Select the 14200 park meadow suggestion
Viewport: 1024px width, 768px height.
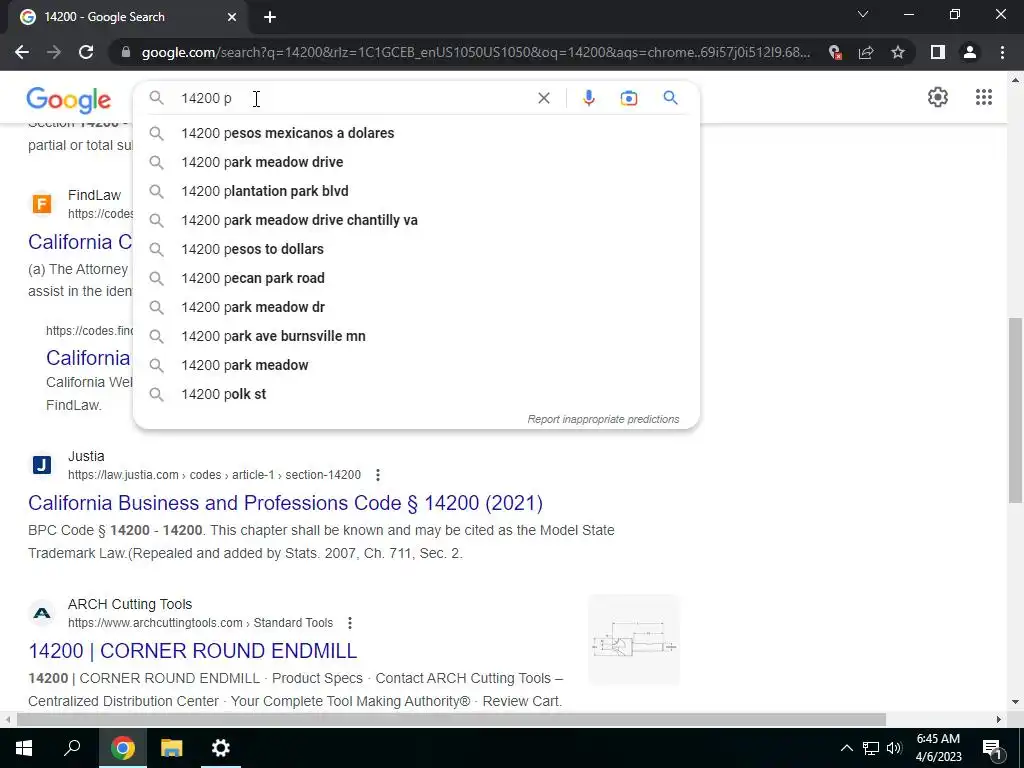(x=416, y=365)
